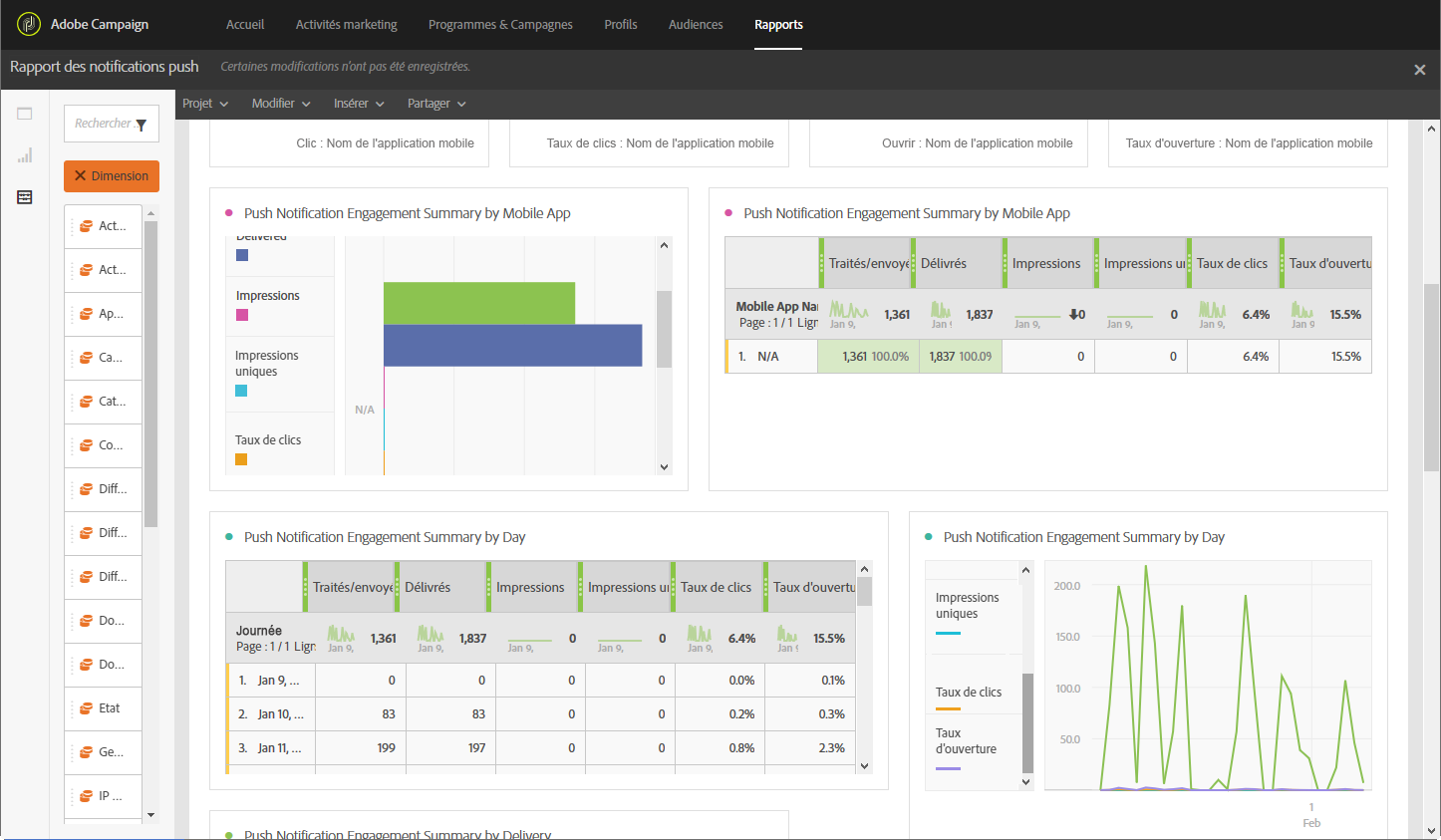The image size is (1441, 840).
Task: Sort by Traités/envoyé column in Day table
Action: point(351,587)
